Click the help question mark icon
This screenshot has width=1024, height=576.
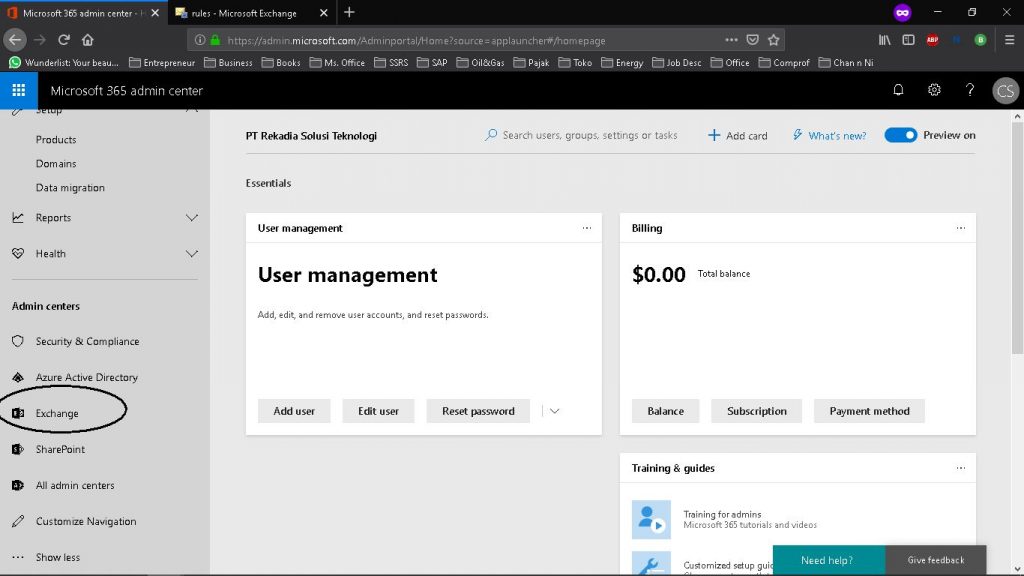969,90
